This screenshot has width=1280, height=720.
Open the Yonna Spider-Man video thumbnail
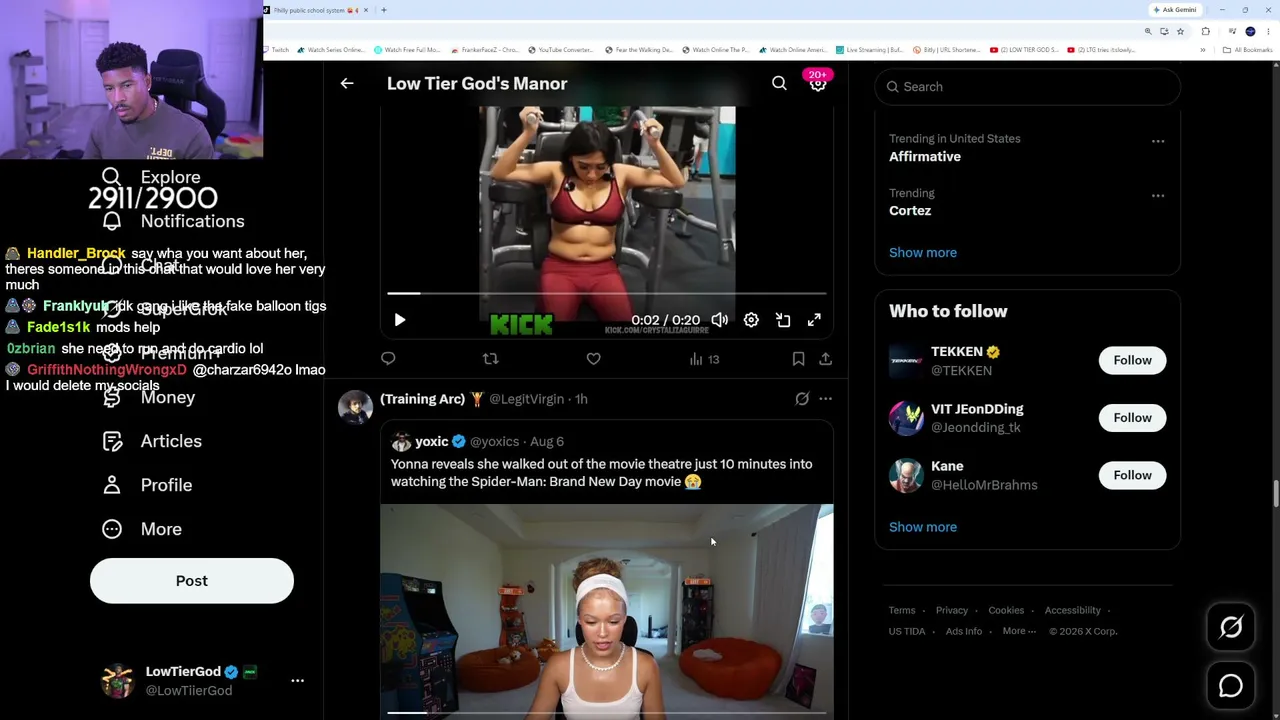coord(607,611)
